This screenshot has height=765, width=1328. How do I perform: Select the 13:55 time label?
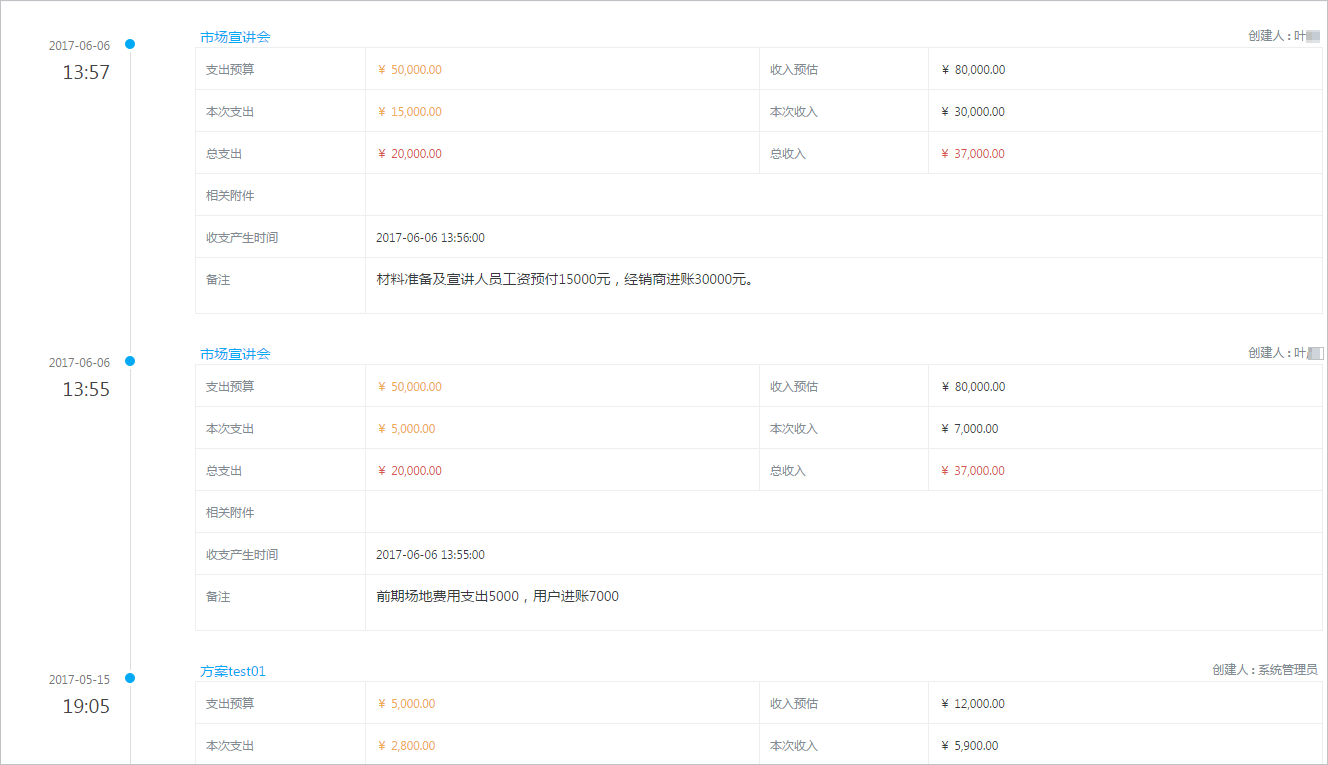86,389
